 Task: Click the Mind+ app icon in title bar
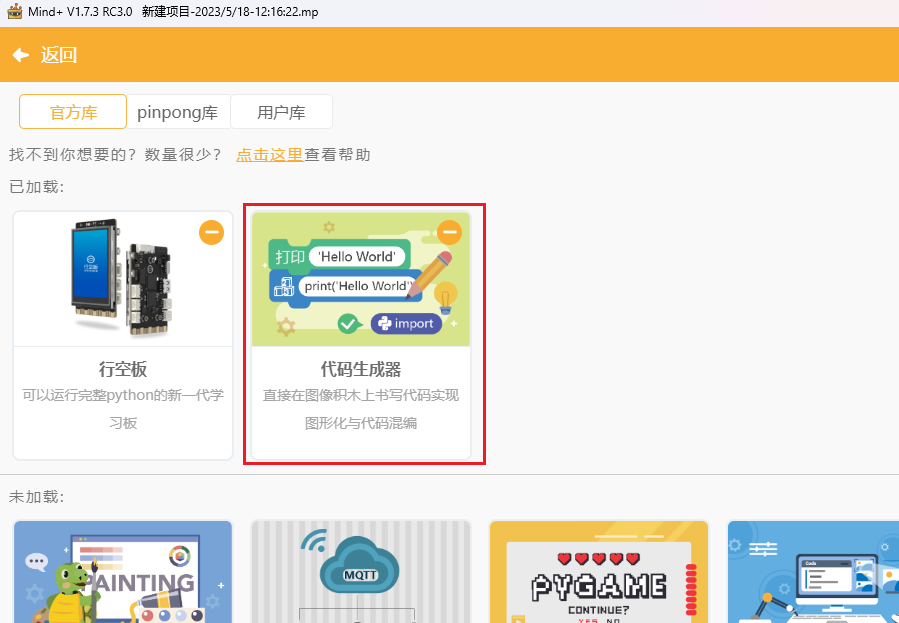point(14,11)
